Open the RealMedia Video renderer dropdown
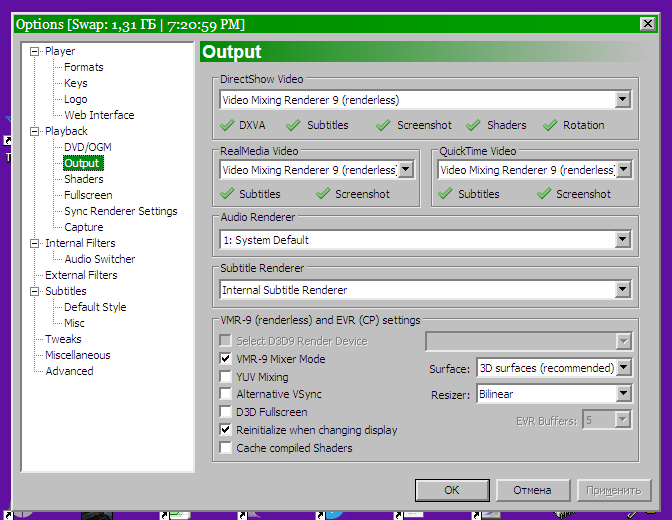672x520 pixels. 405,169
